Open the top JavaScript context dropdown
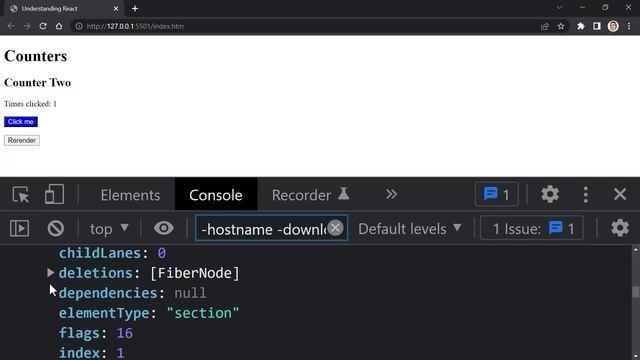This screenshot has height=360, width=640. 109,229
